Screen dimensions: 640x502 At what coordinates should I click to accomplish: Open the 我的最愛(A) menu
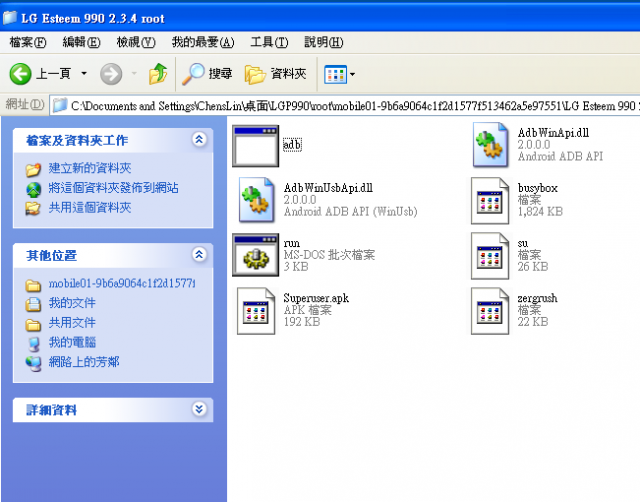coord(203,42)
